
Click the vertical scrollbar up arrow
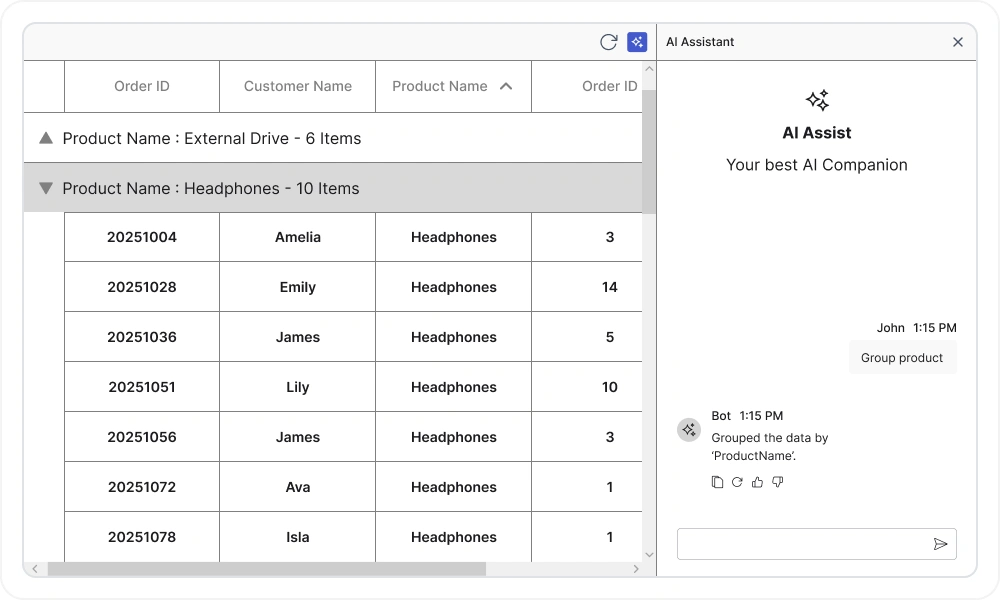pyautogui.click(x=649, y=69)
